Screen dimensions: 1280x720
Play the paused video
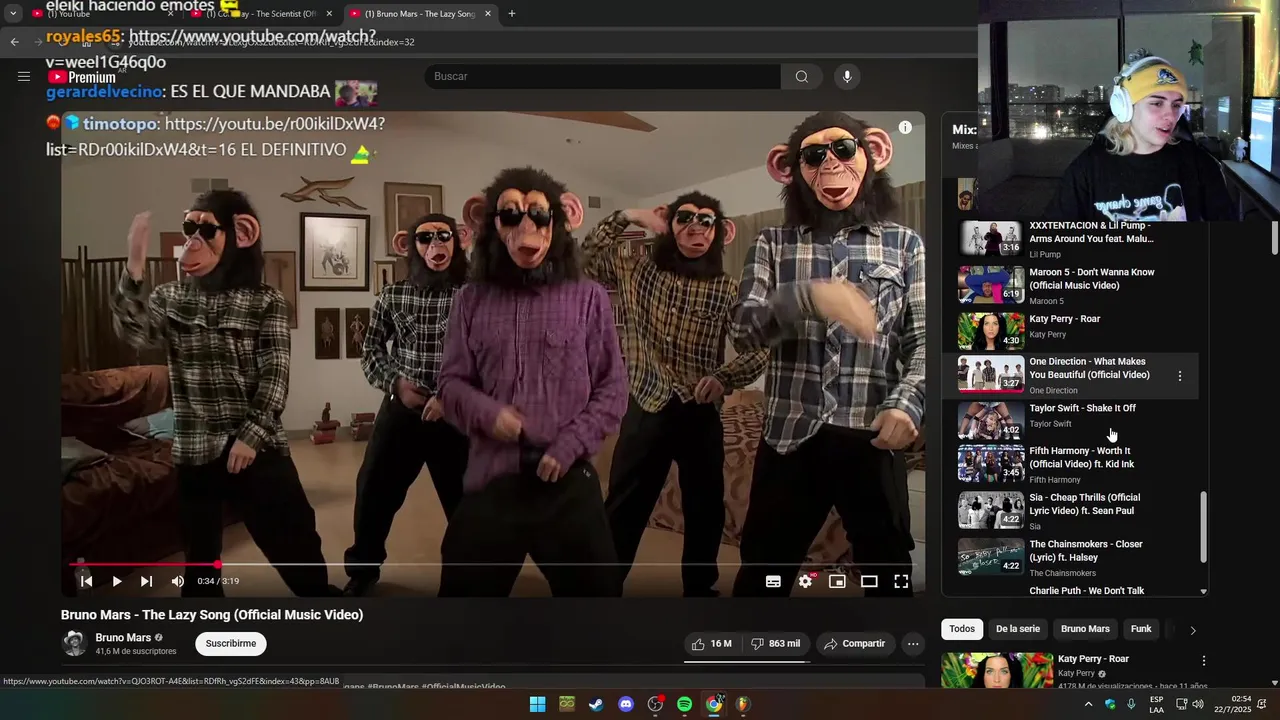[117, 581]
